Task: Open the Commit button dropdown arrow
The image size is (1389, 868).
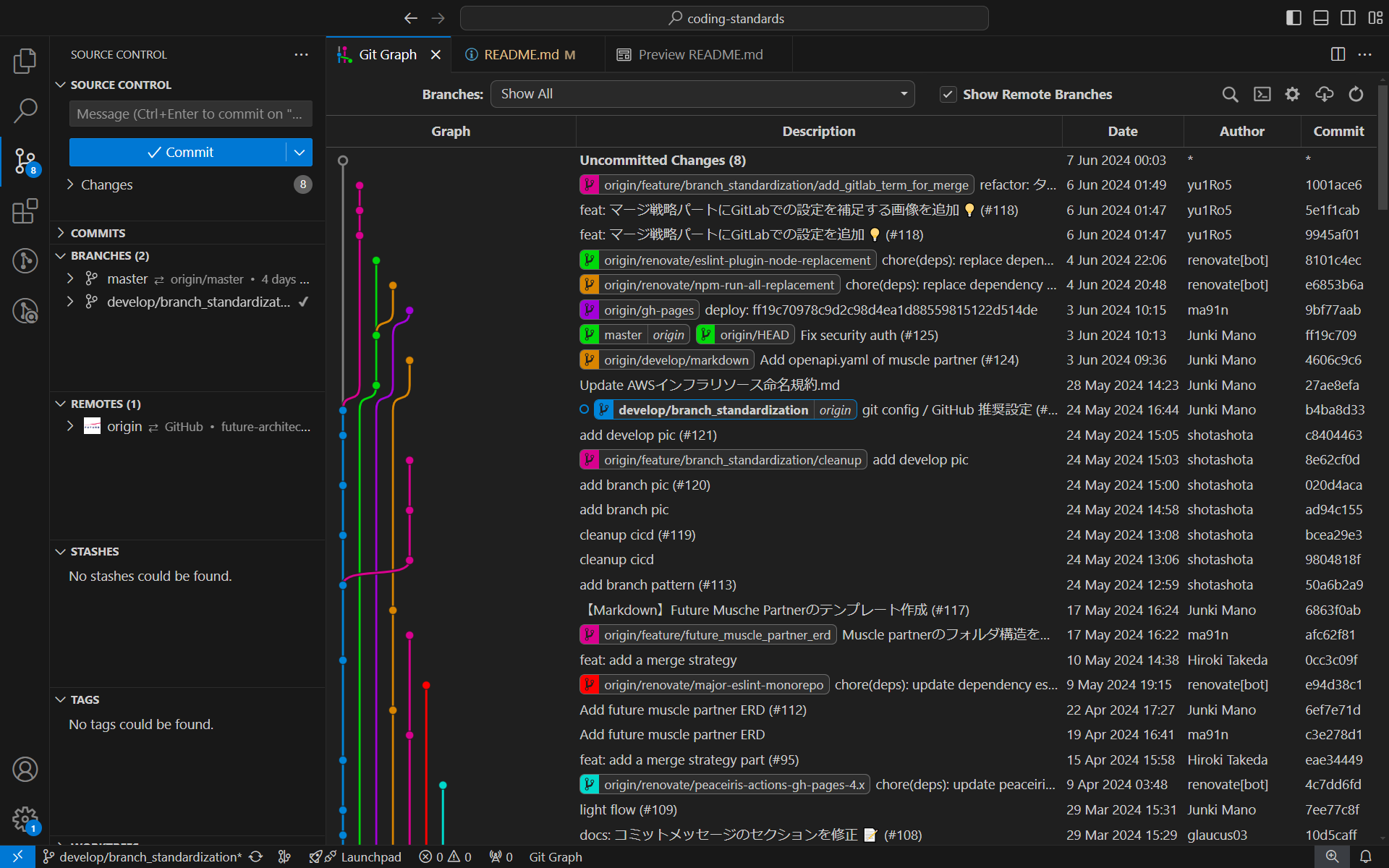Action: tap(300, 152)
